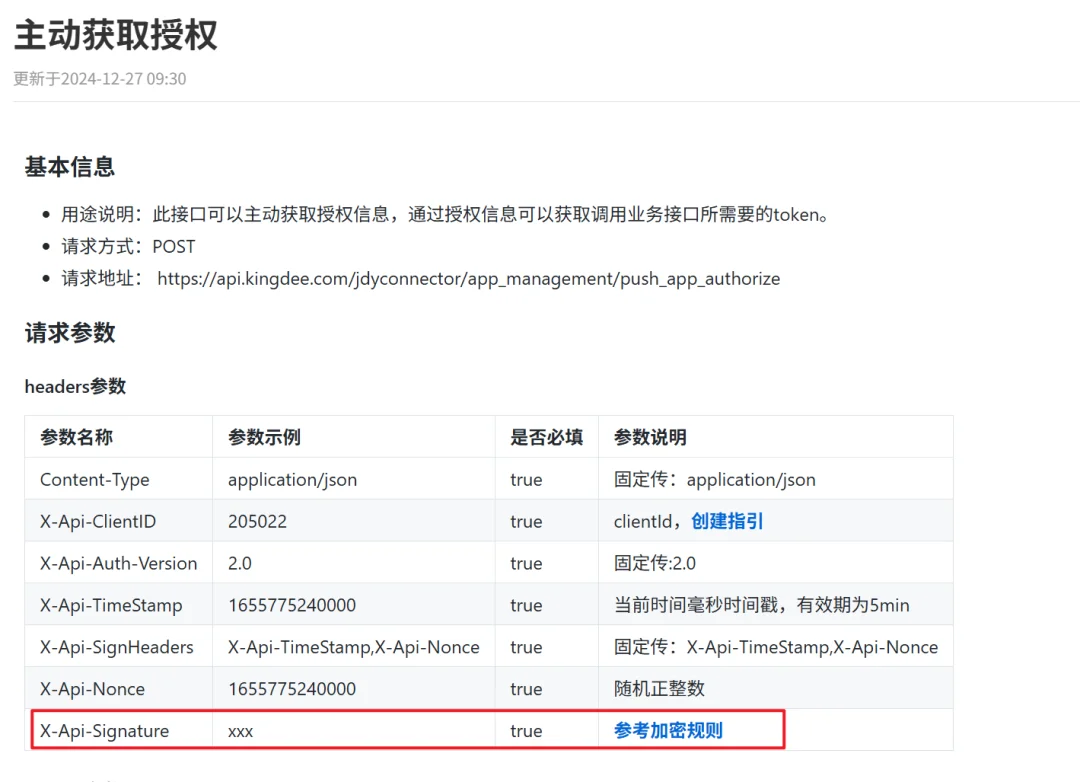The height and width of the screenshot is (782, 1080).
Task: Click the 参数名称 column header
Action: tap(76, 438)
